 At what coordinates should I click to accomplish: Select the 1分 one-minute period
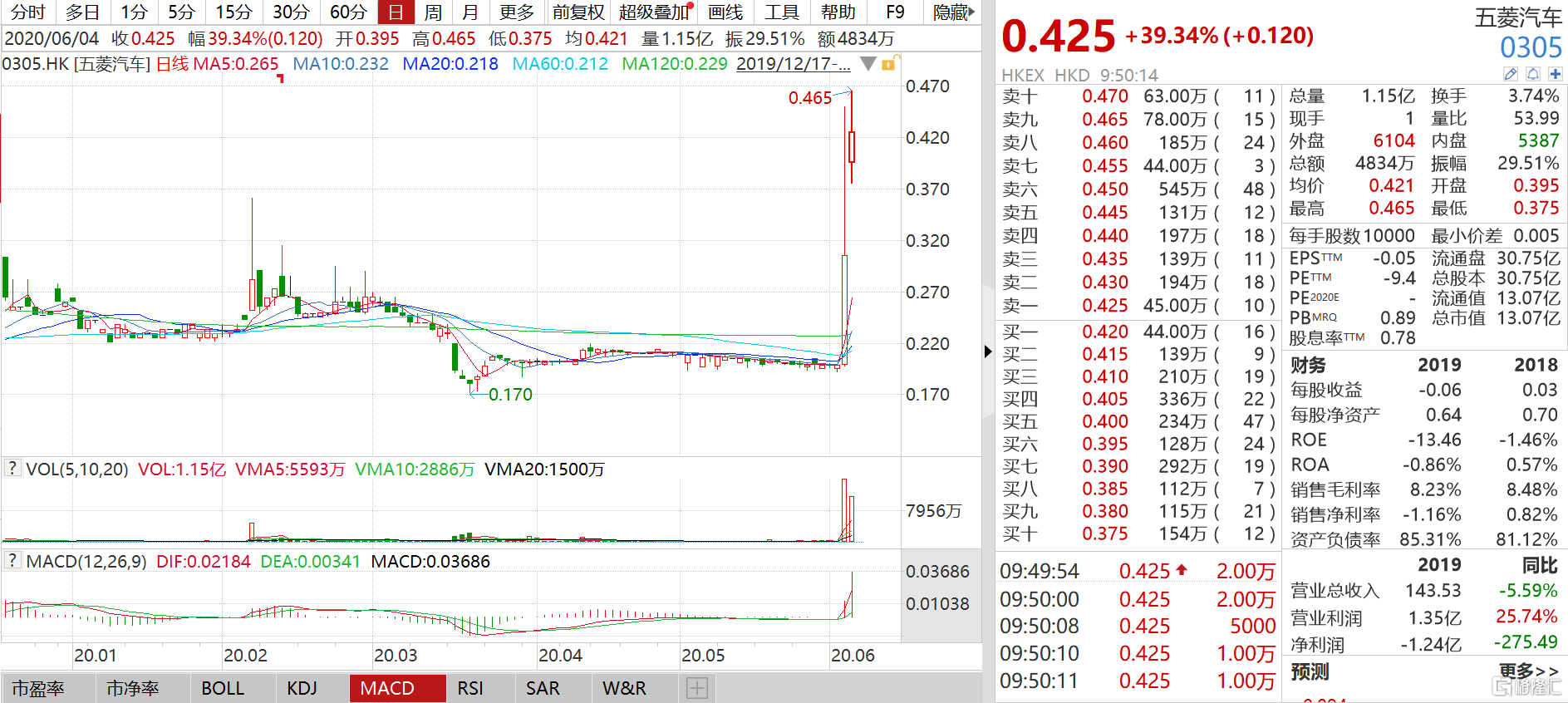point(134,12)
